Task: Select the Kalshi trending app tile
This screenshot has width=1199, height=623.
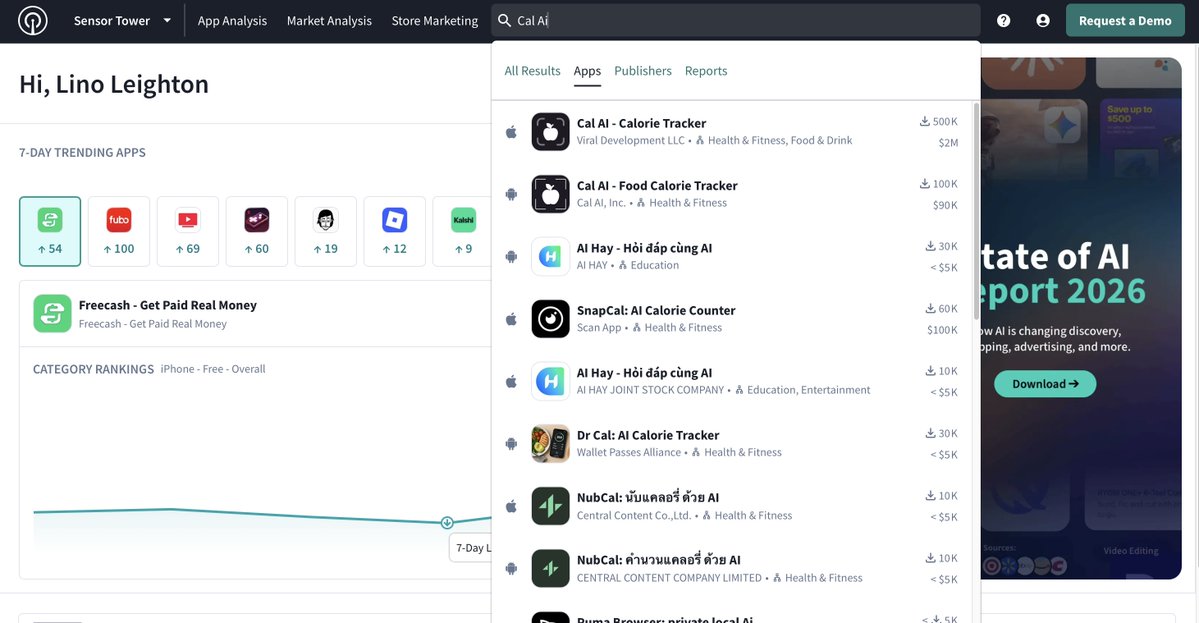Action: tap(462, 231)
